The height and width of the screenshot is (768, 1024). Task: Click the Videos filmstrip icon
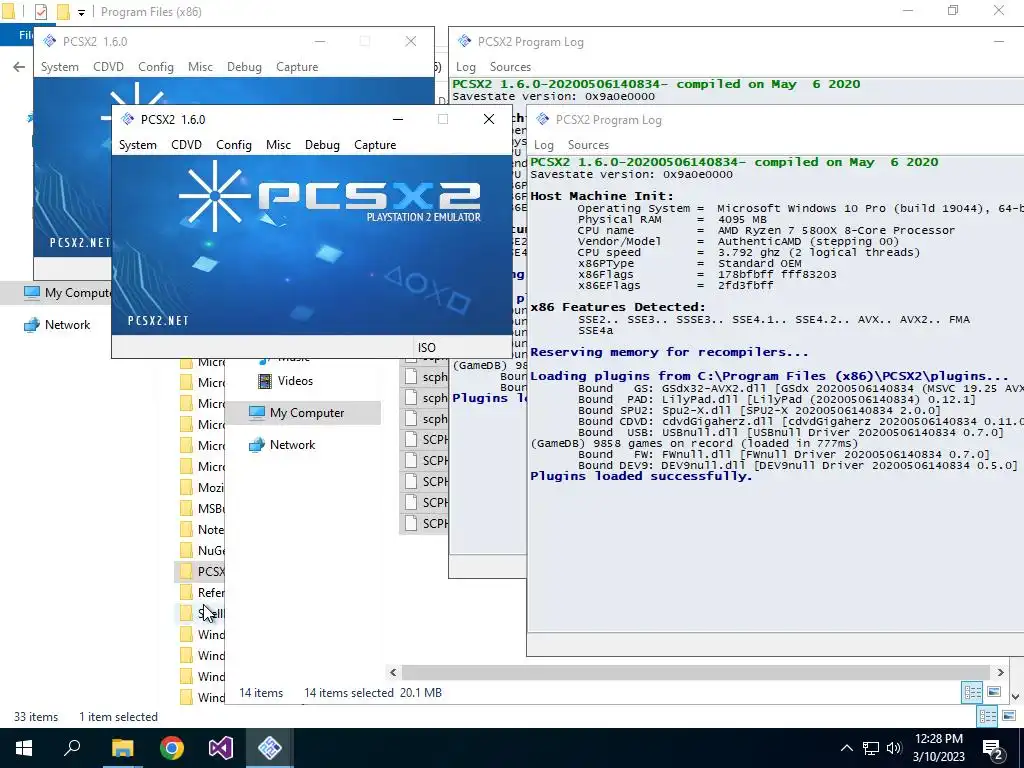click(264, 381)
